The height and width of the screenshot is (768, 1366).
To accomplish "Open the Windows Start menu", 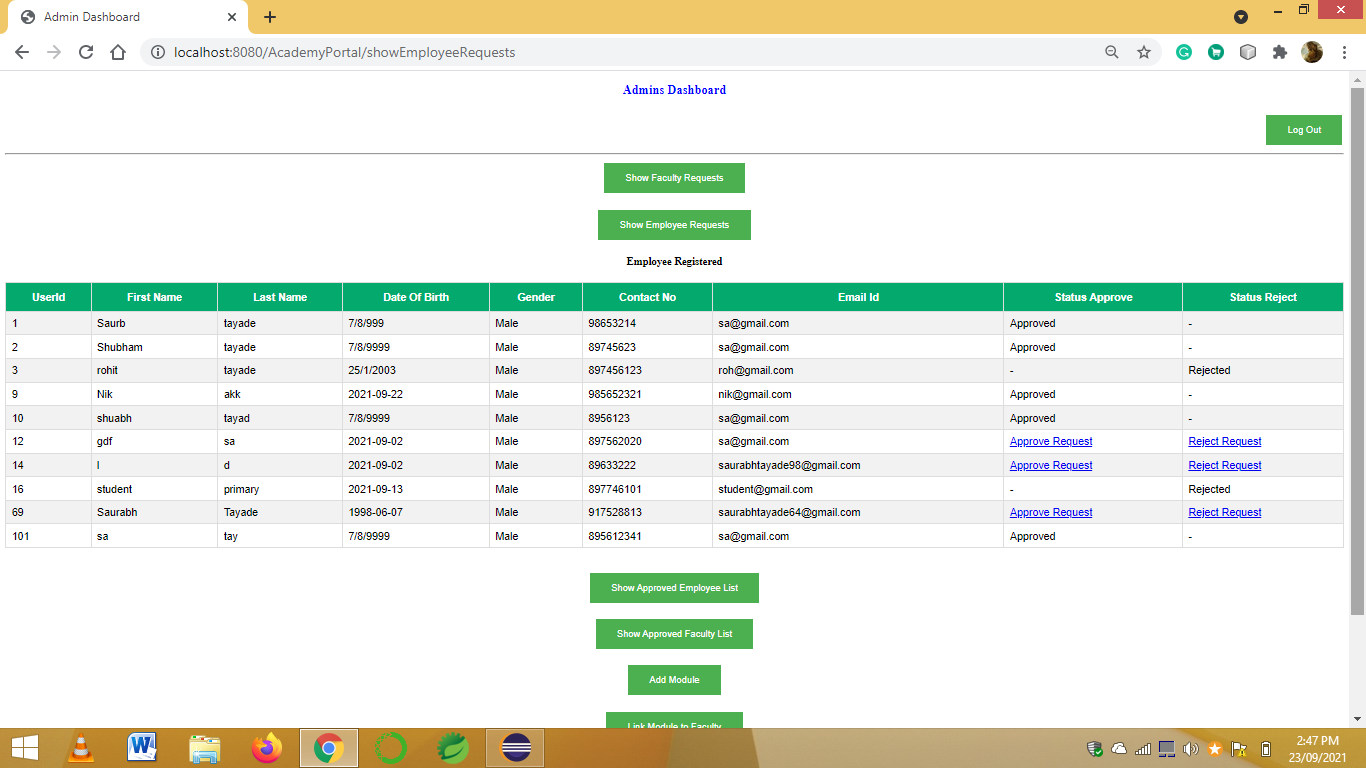I will (24, 747).
